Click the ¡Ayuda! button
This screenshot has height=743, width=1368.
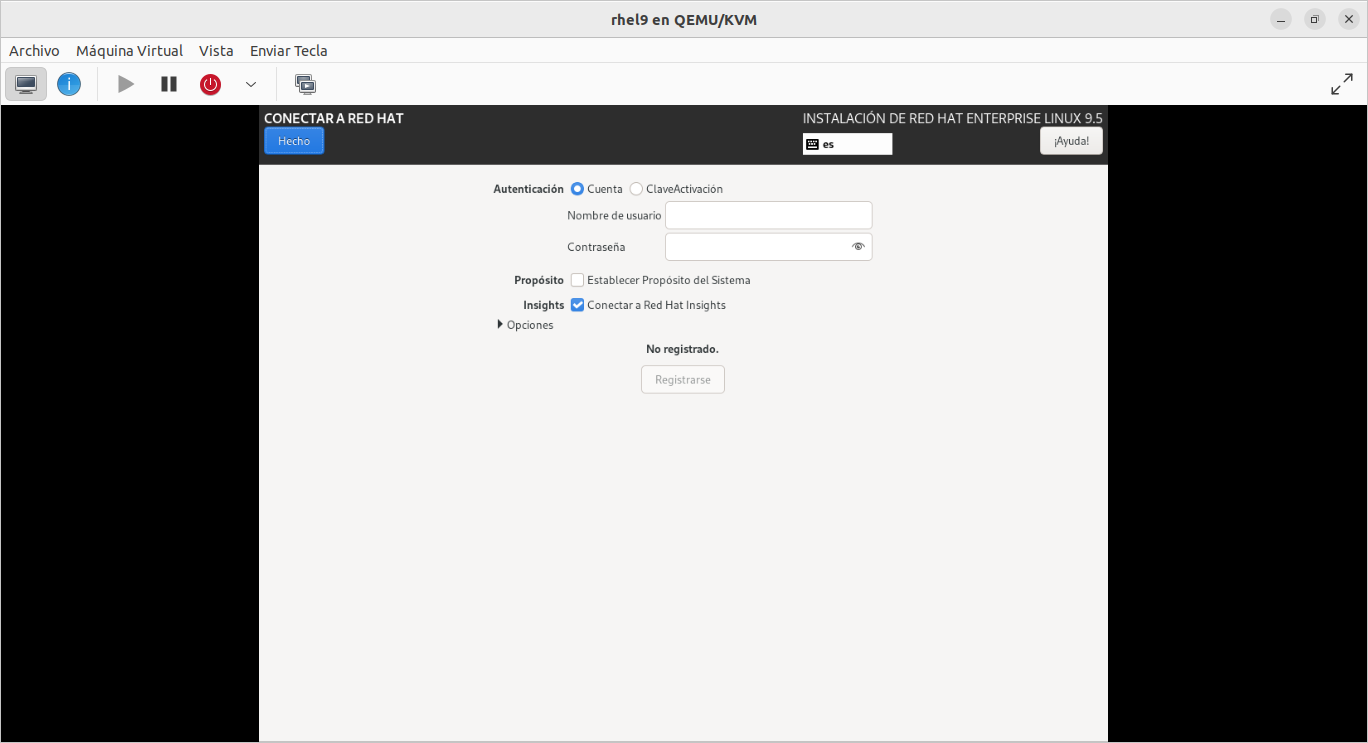point(1071,141)
